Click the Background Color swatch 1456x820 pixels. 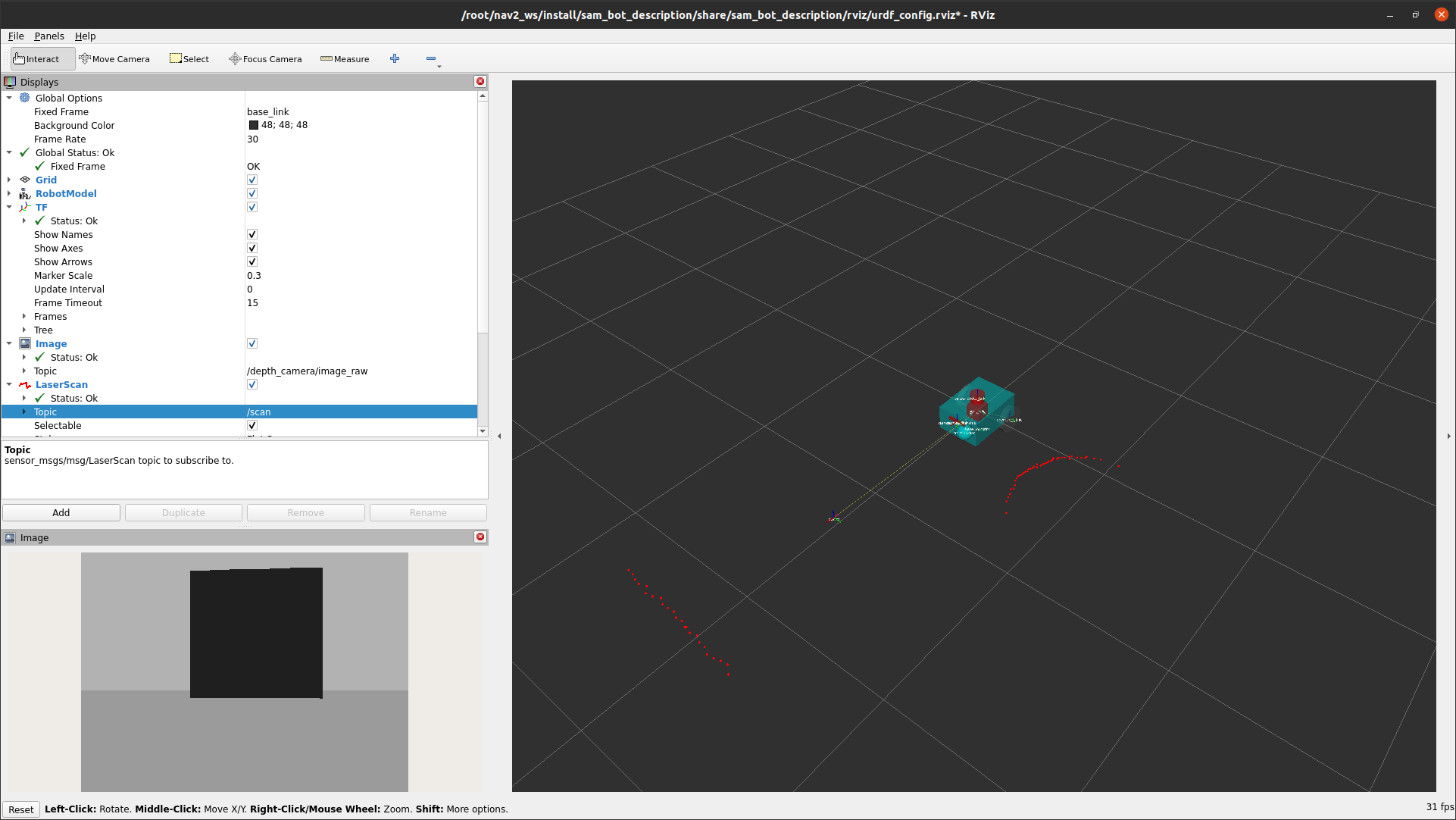[254, 125]
